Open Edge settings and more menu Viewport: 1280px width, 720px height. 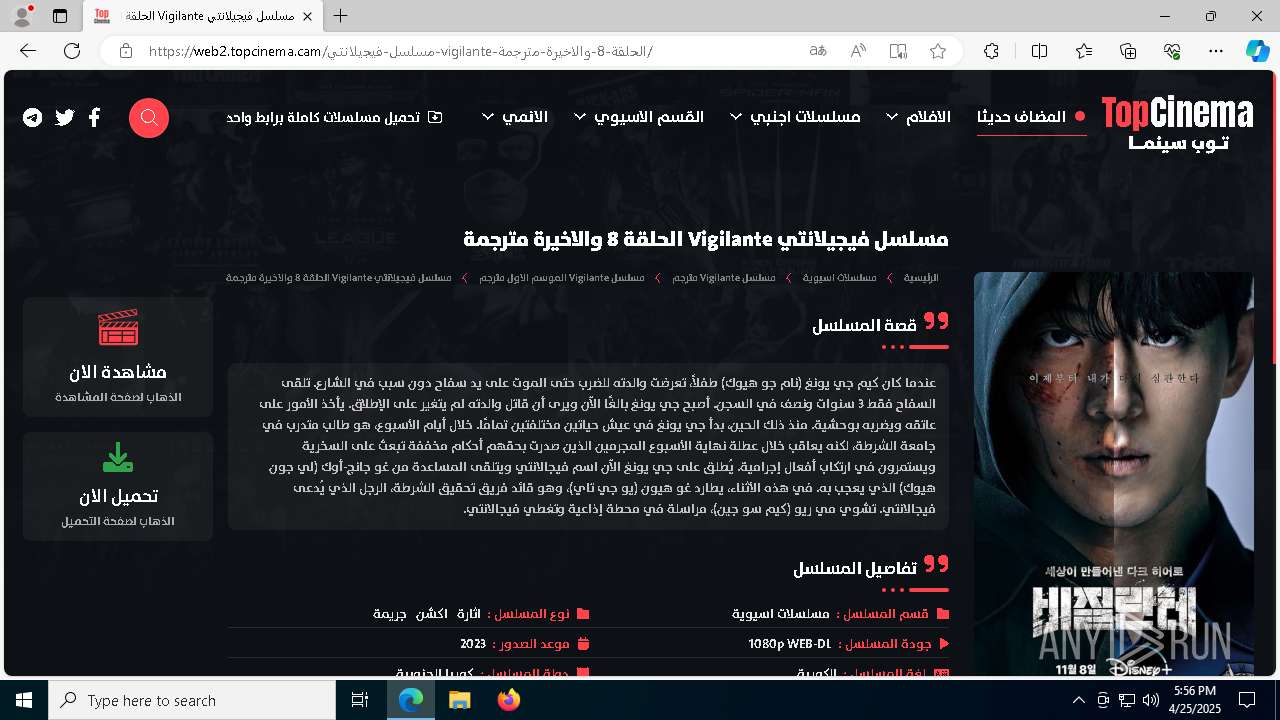[1216, 51]
